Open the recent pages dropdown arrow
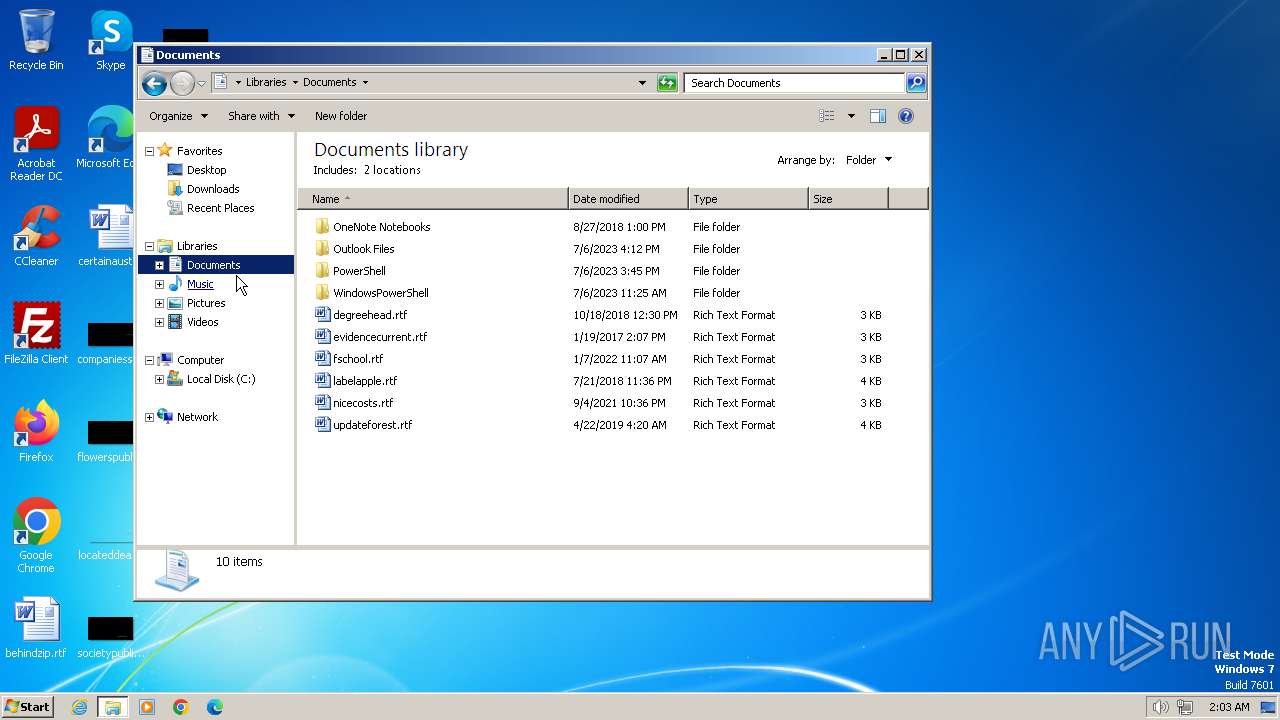This screenshot has width=1280, height=720. click(x=201, y=83)
